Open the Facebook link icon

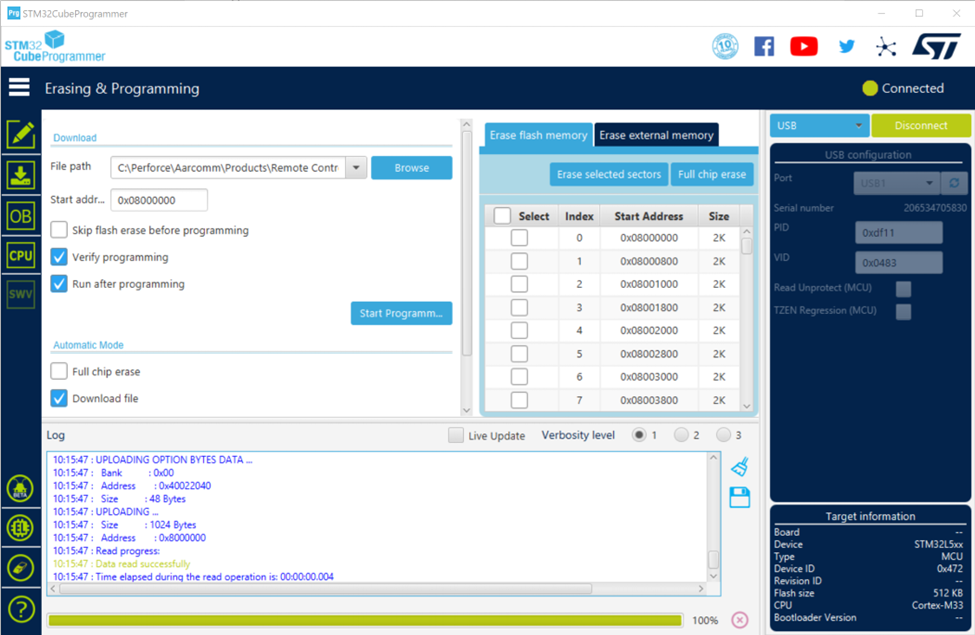pyautogui.click(x=764, y=46)
